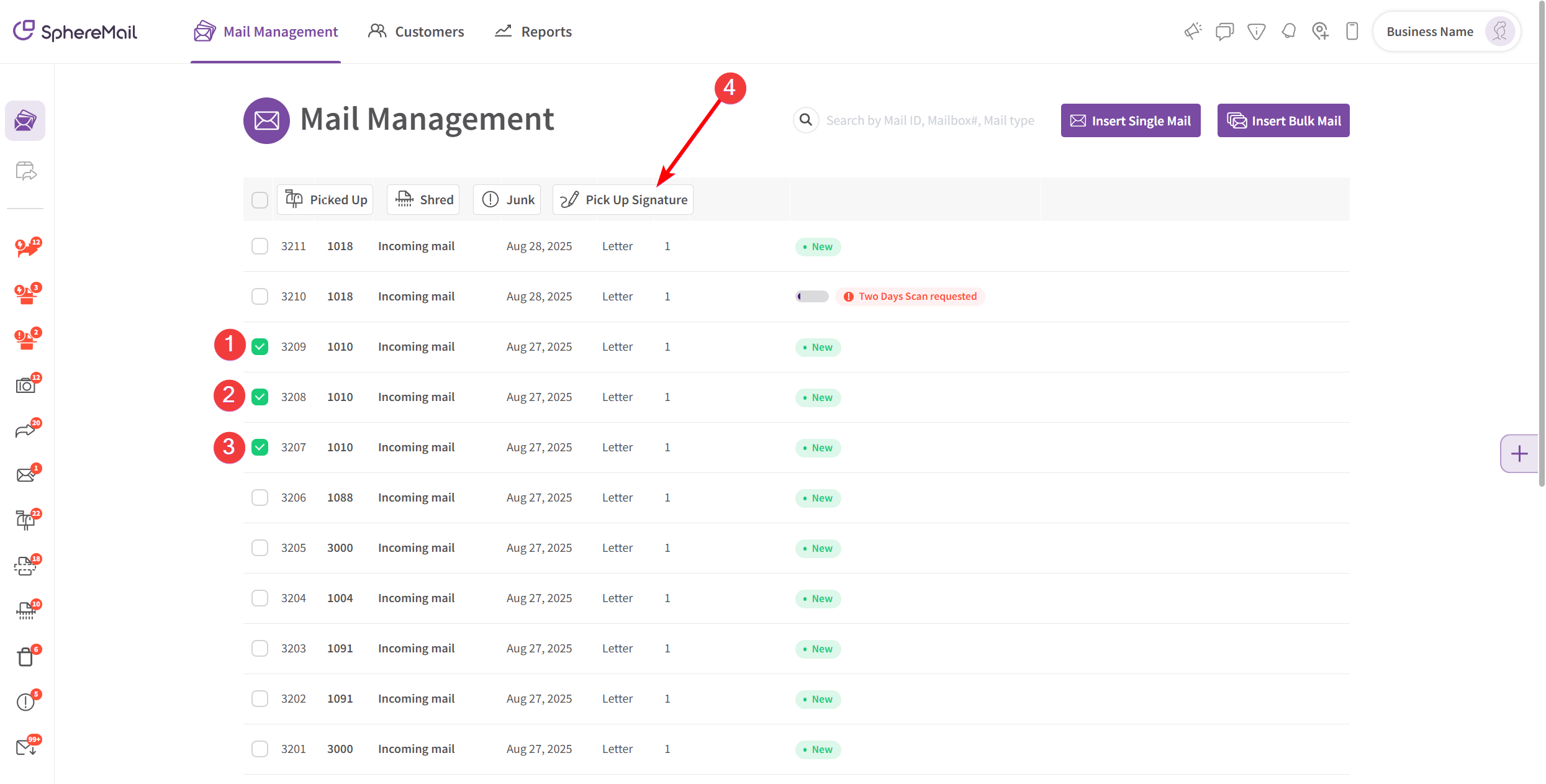Check the checkbox for mail 3211

[260, 246]
